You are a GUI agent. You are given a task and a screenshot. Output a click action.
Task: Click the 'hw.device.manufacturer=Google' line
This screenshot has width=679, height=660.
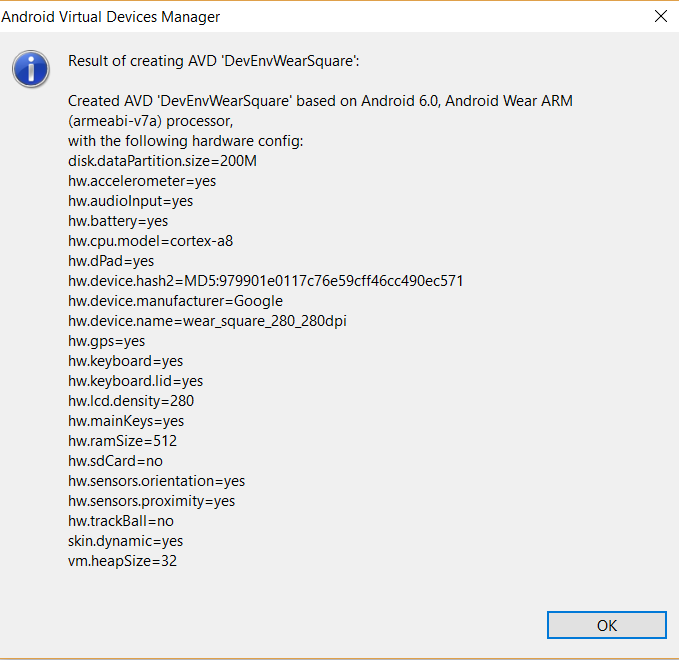[175, 301]
